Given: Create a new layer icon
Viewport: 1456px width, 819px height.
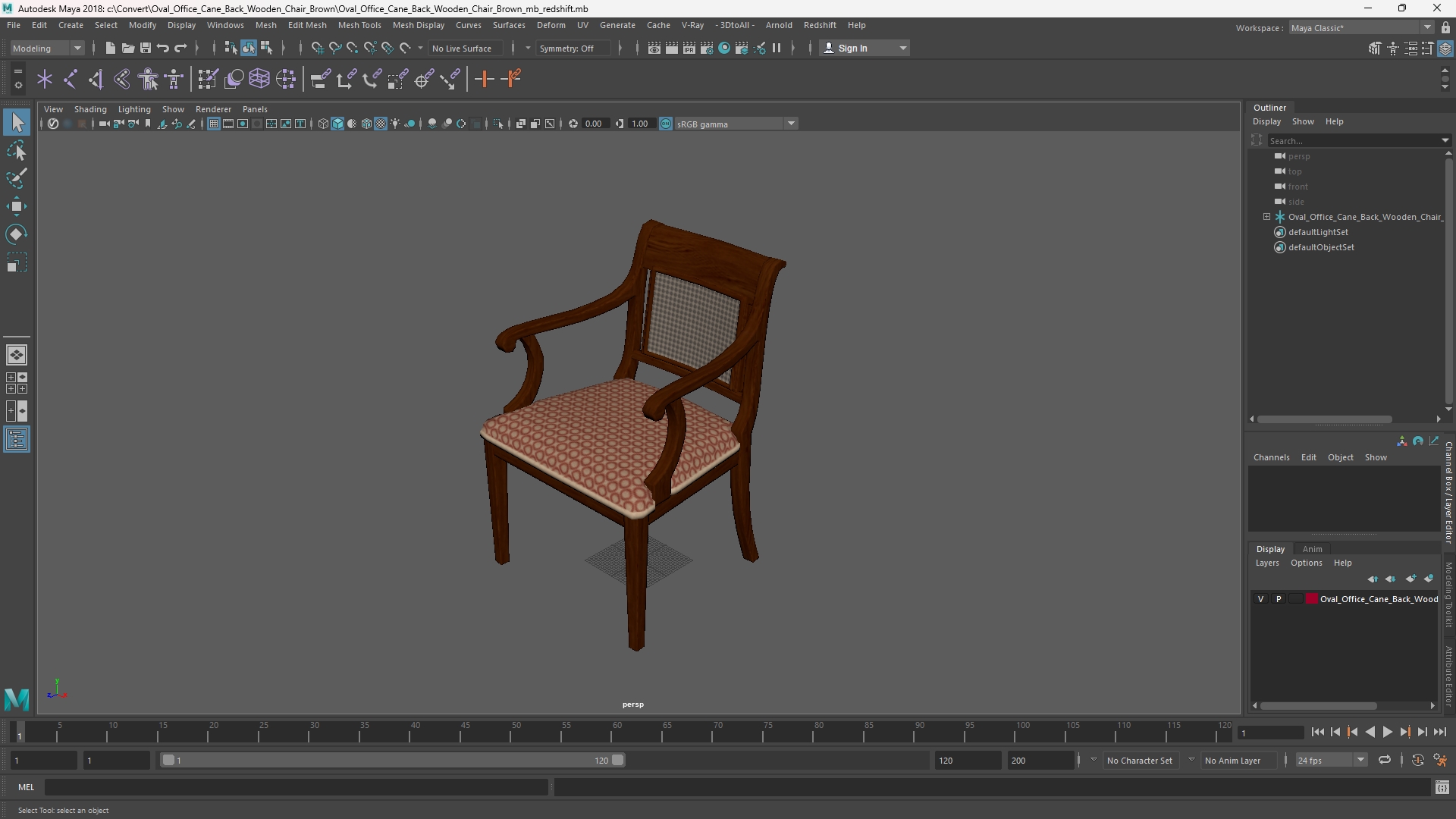Looking at the screenshot, I should pyautogui.click(x=1410, y=579).
